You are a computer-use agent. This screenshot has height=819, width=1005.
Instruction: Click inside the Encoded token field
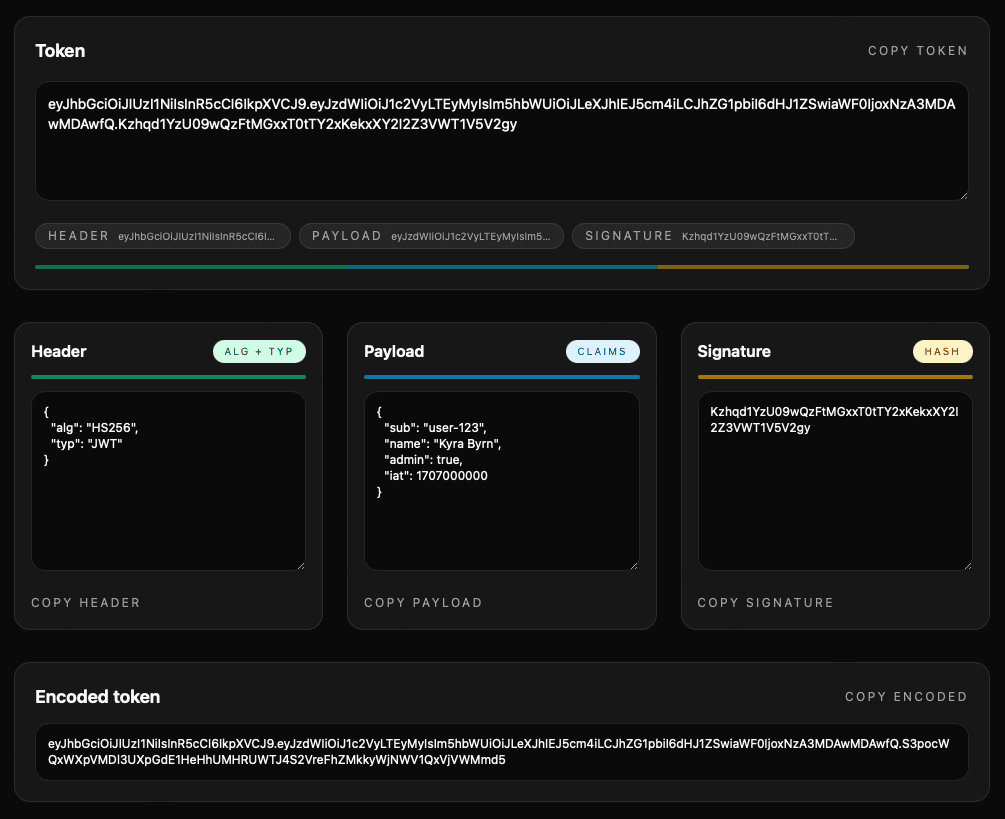(x=501, y=751)
